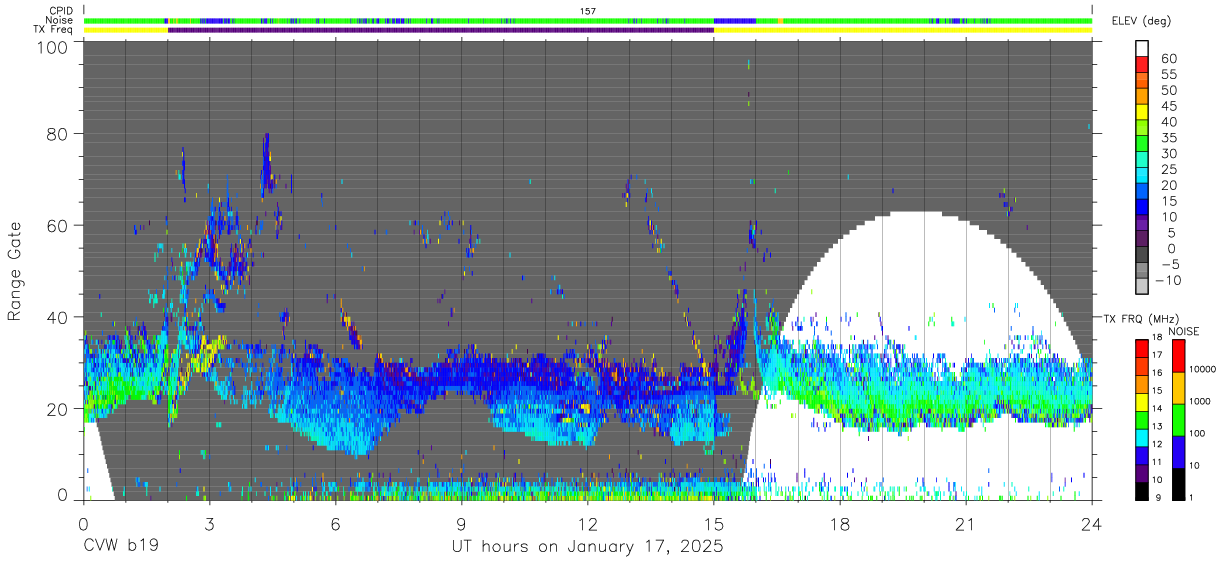Click the 18 tick on UT hours axis
The width and height of the screenshot is (1228, 567).
coord(840,524)
